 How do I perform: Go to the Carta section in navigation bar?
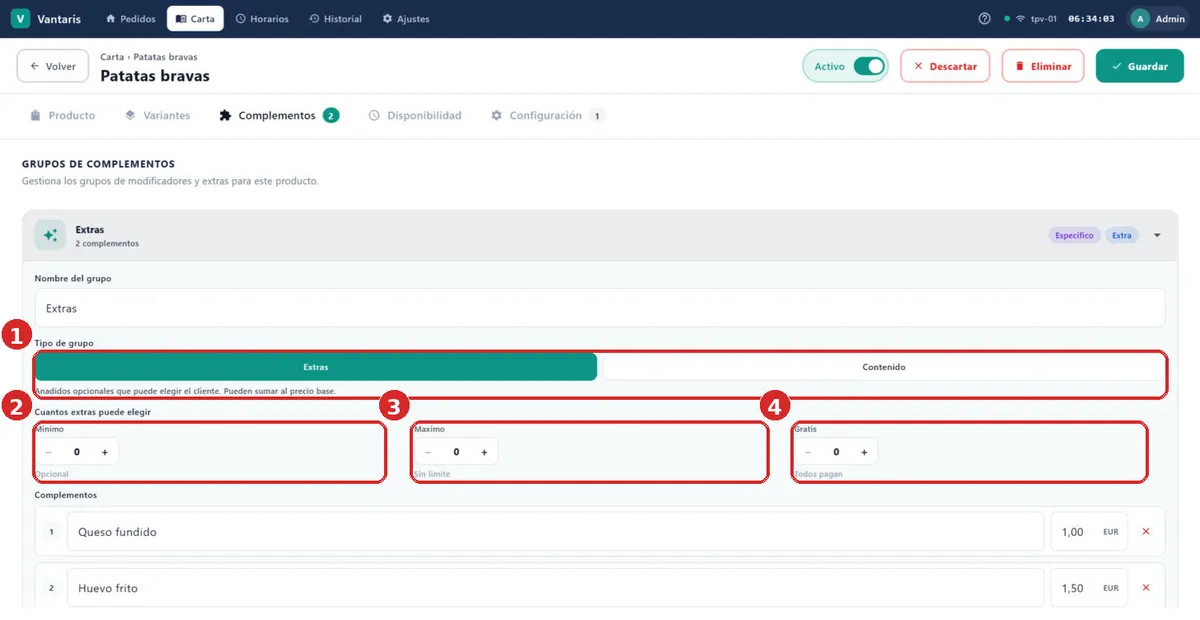195,19
